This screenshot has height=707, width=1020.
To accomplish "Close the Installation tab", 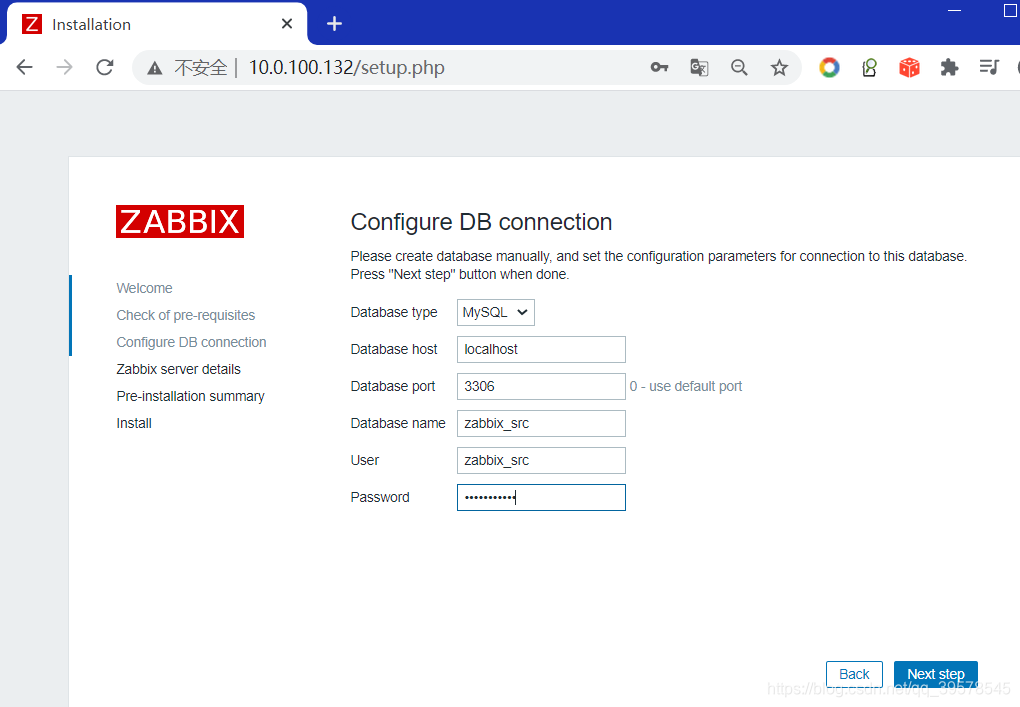I will 287,24.
